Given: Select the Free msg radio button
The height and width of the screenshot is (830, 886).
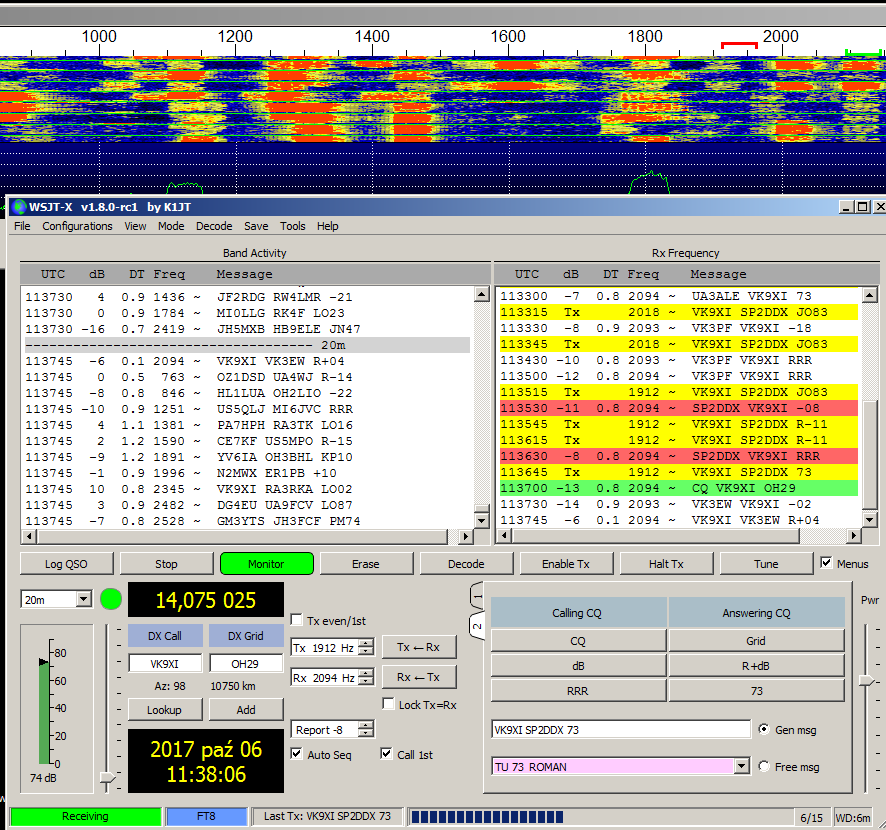Looking at the screenshot, I should tap(765, 767).
